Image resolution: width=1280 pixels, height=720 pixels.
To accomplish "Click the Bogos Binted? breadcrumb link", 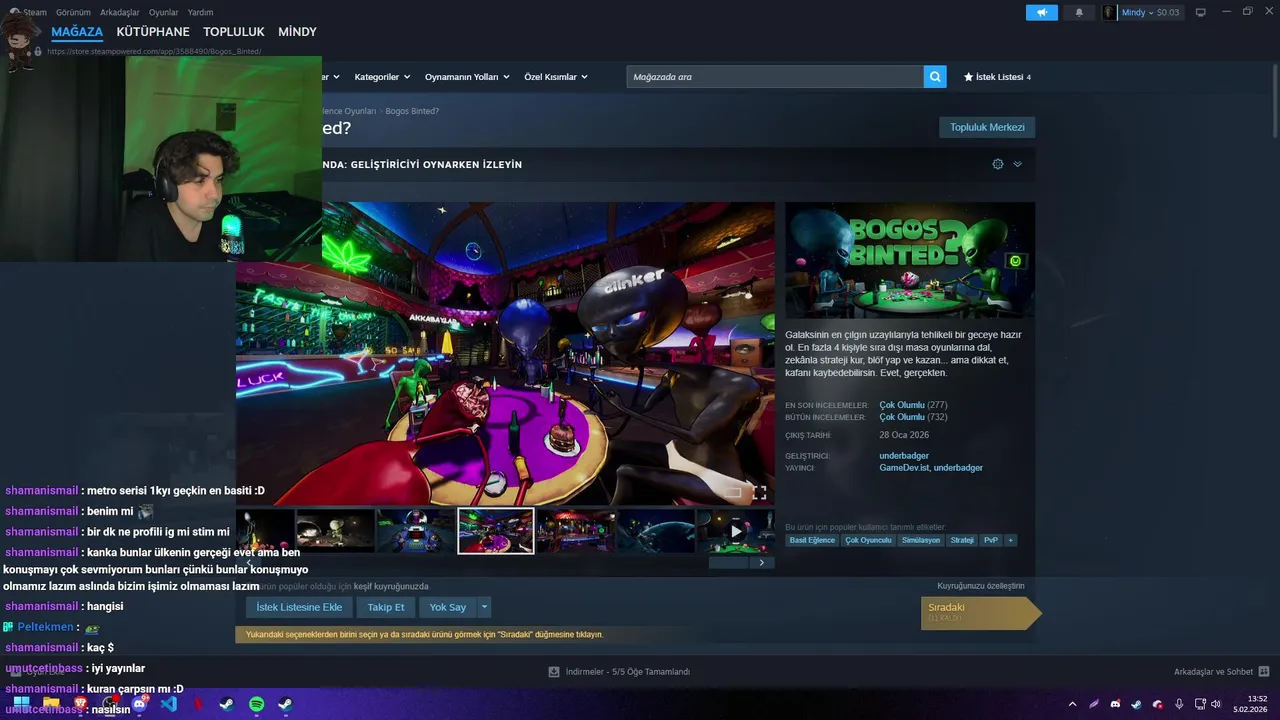I will (412, 111).
